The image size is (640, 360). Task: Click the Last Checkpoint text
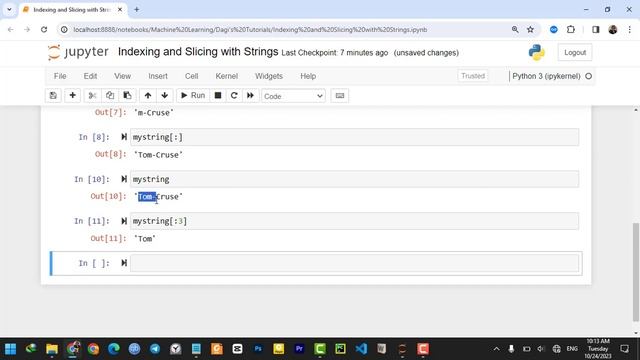334,53
